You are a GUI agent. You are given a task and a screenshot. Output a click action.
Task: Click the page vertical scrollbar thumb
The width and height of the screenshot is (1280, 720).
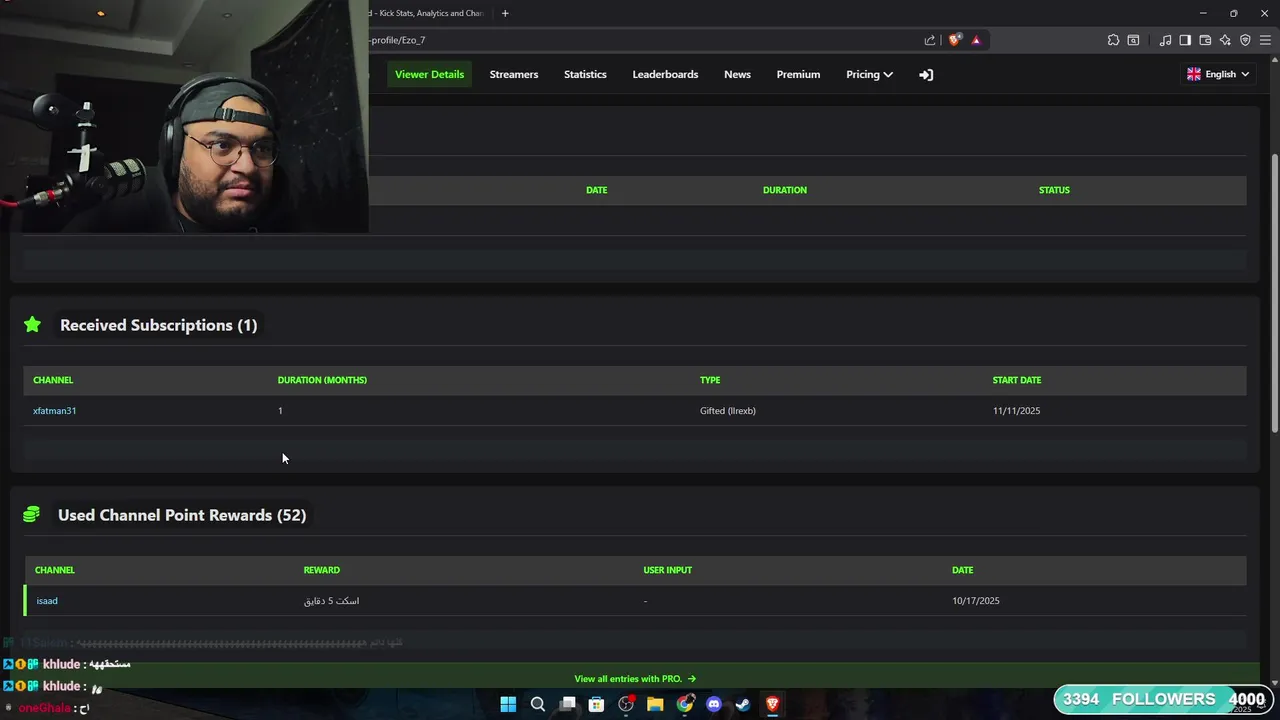1274,293
